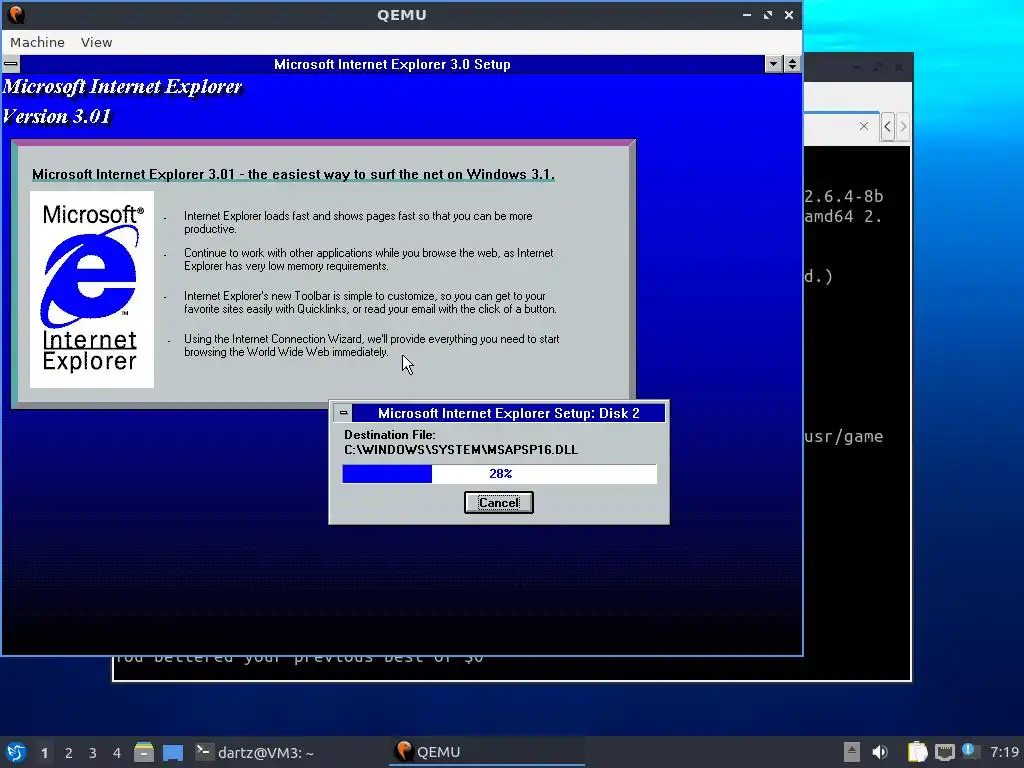Open the volume control tray icon

point(880,752)
